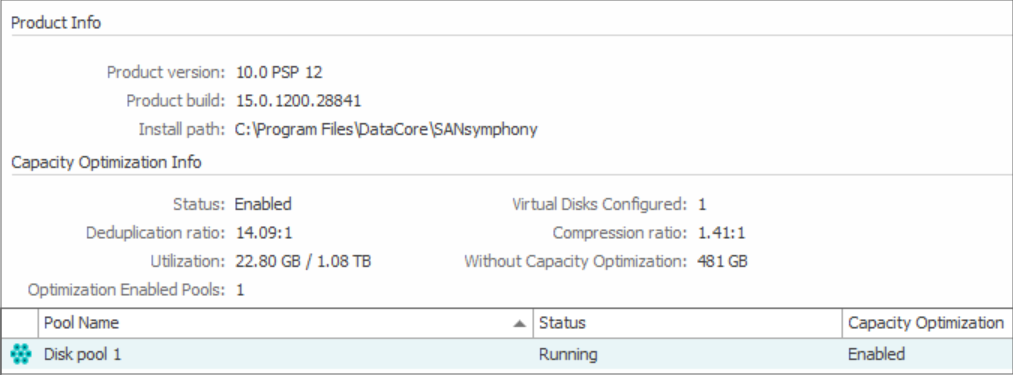Click the Product version value 10.0 PSP 12
This screenshot has width=1013, height=375.
tap(279, 72)
